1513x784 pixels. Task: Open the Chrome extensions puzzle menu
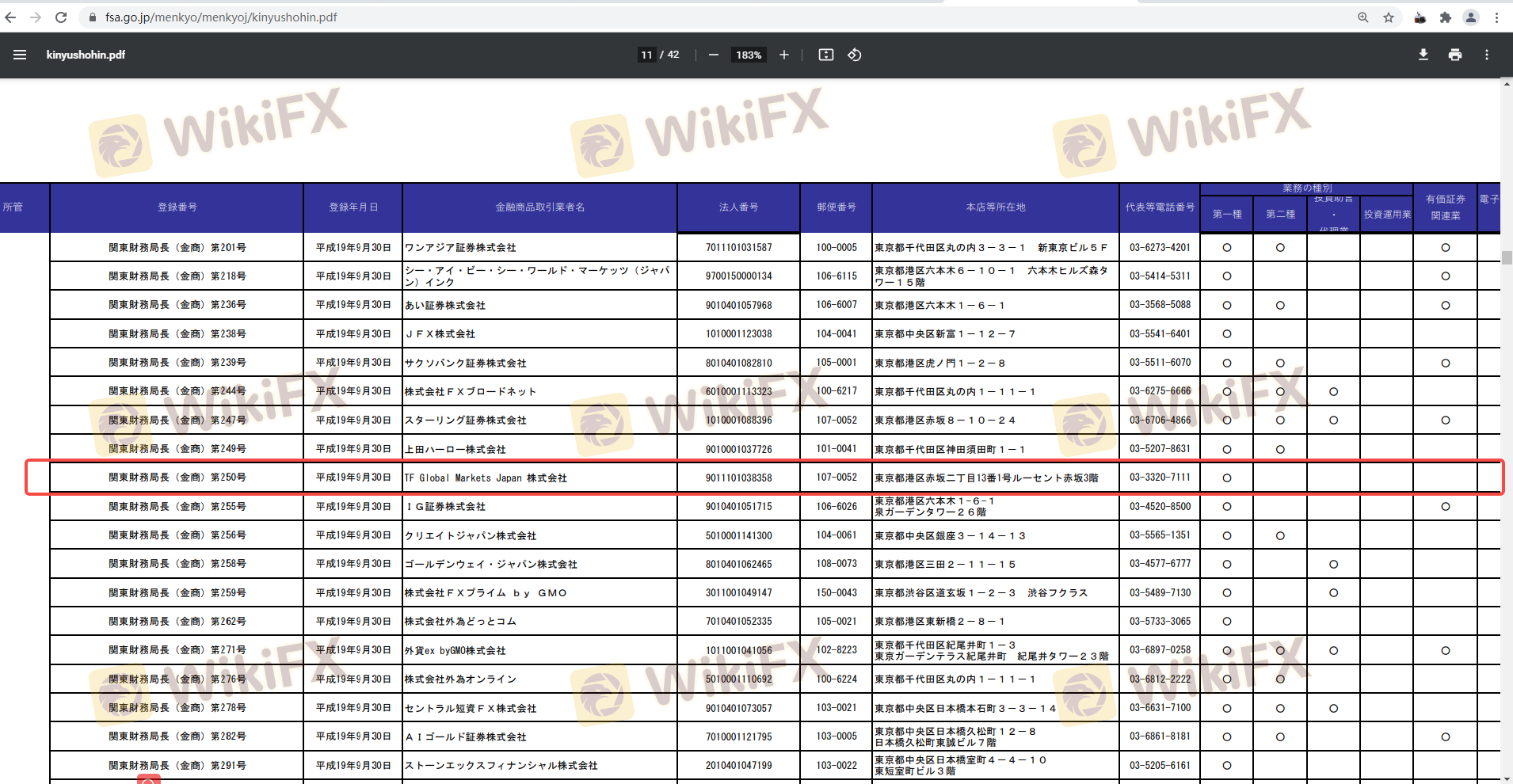pyautogui.click(x=1445, y=17)
